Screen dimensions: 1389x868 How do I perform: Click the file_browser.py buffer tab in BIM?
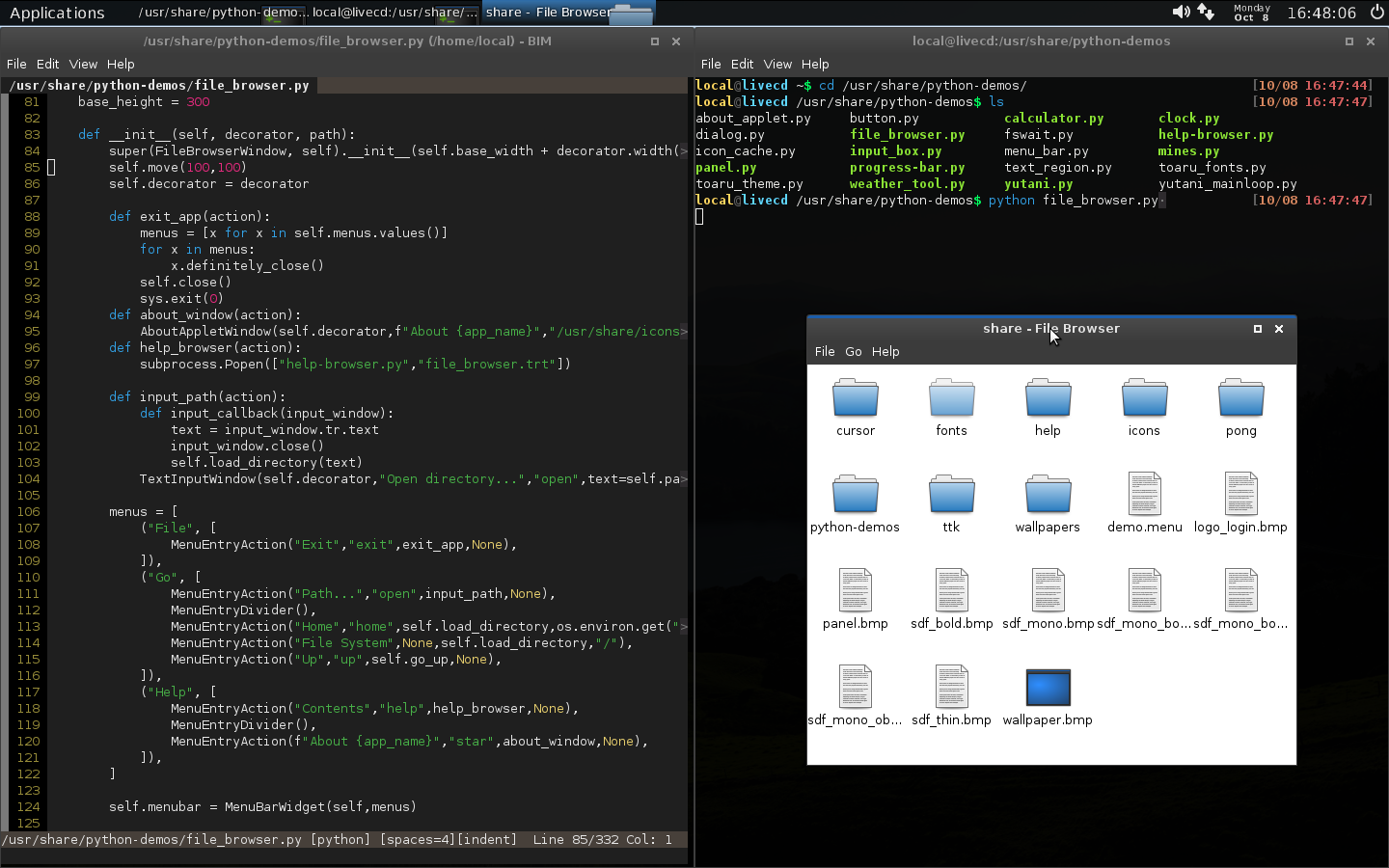click(x=160, y=85)
